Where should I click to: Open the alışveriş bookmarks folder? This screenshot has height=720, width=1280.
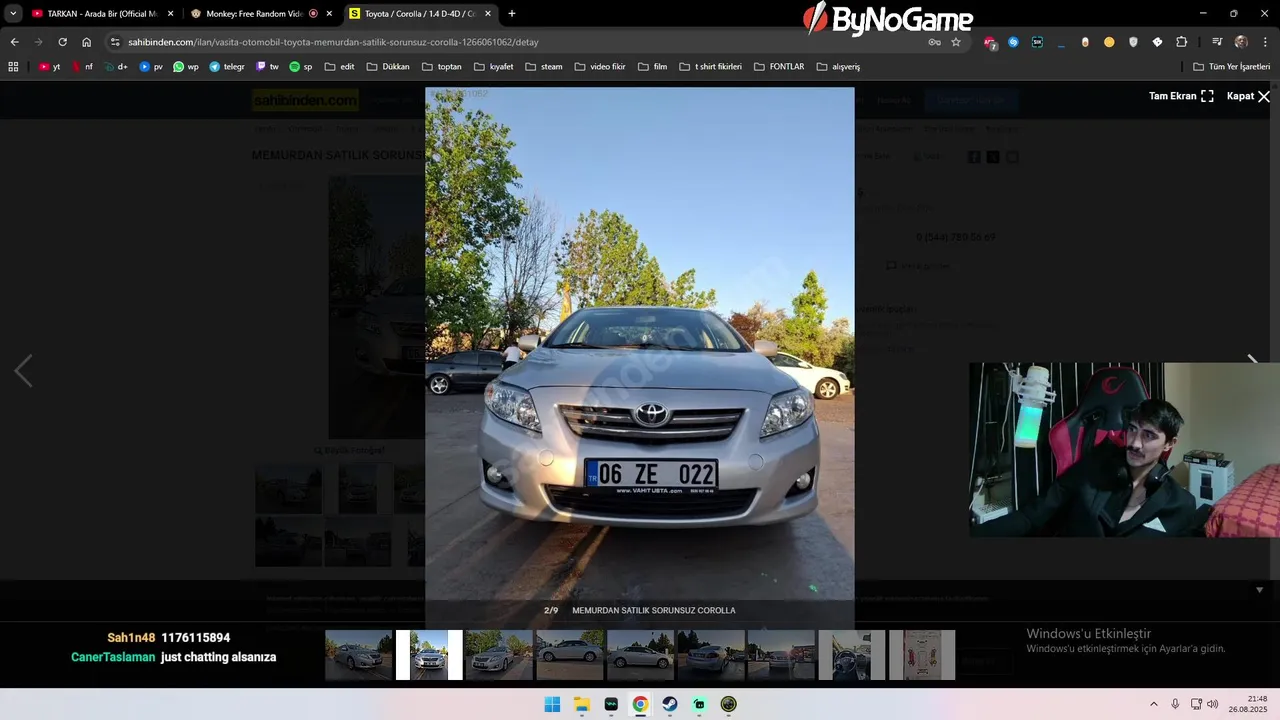tap(838, 66)
